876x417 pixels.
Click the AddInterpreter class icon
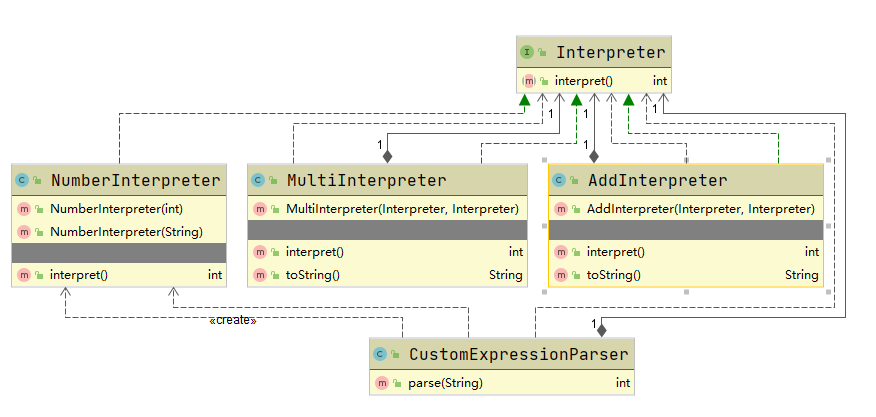559,181
